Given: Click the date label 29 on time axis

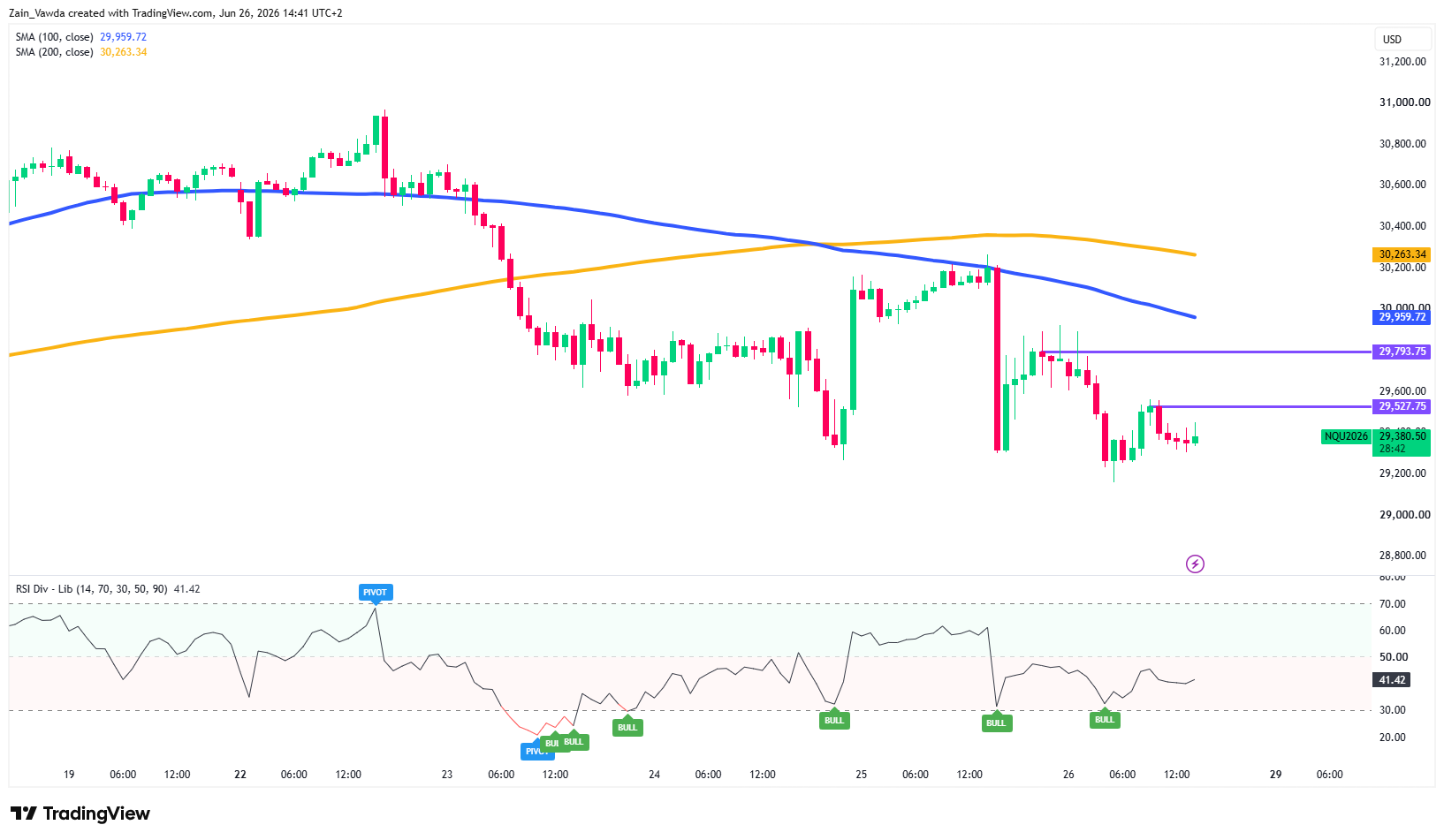Looking at the screenshot, I should coord(1275,775).
